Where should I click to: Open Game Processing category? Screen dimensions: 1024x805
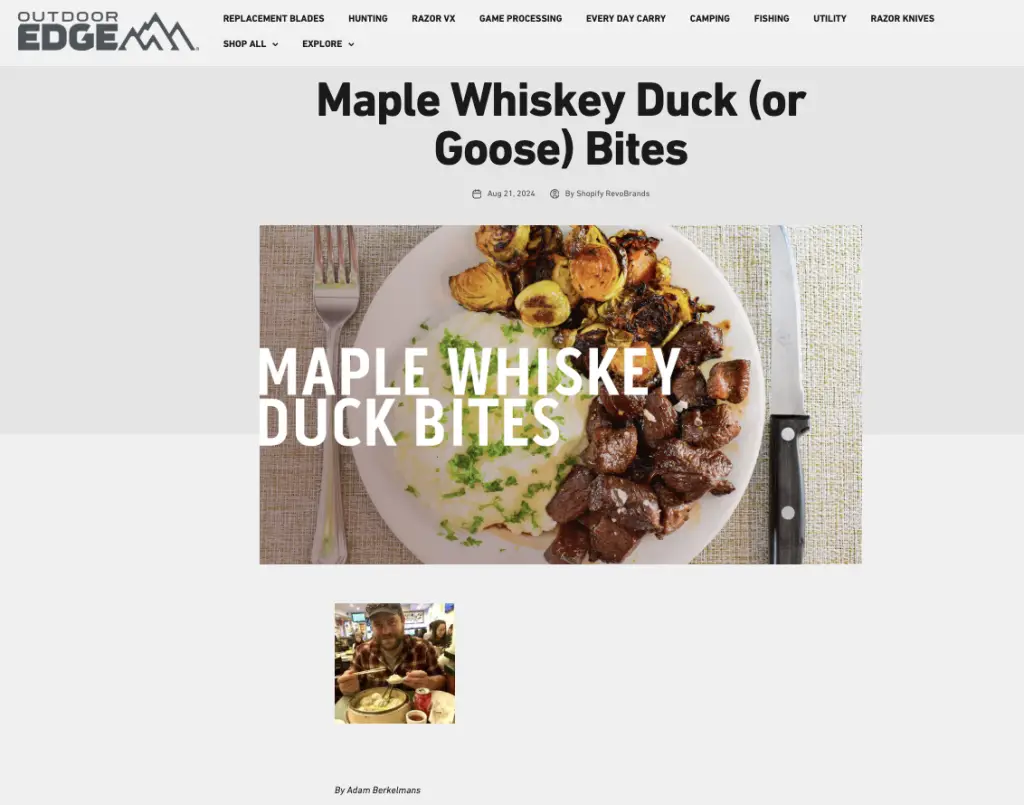[x=520, y=18]
